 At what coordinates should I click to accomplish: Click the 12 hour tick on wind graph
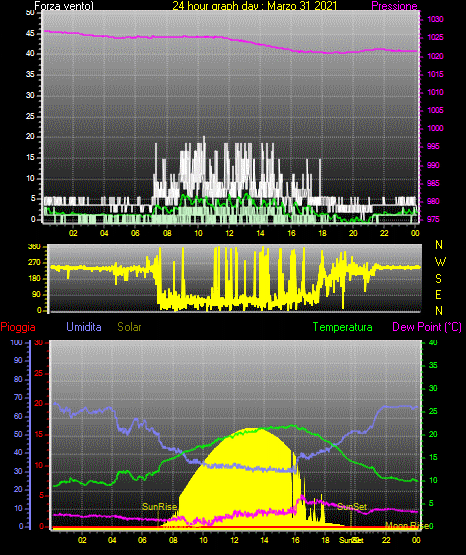point(229,233)
